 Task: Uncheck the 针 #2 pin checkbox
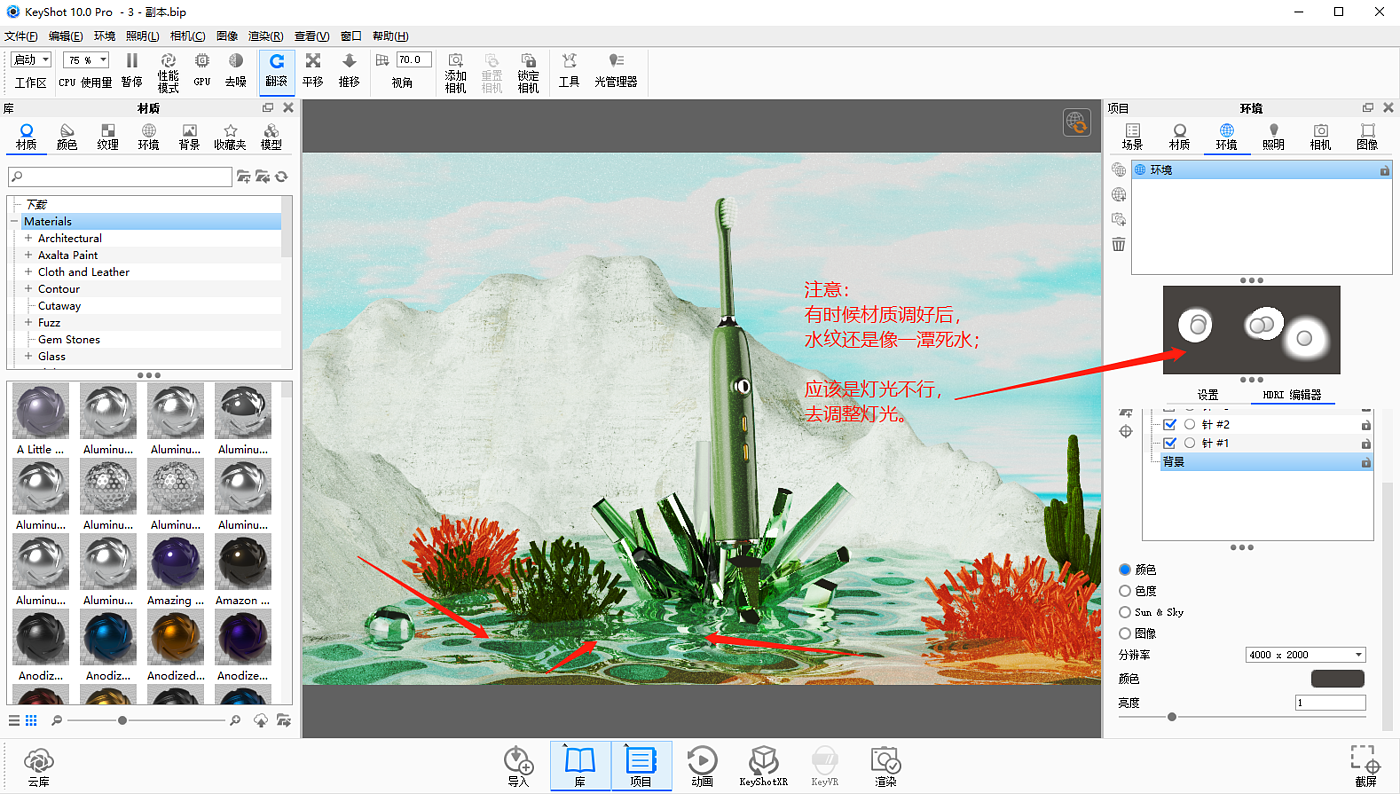(x=1170, y=425)
